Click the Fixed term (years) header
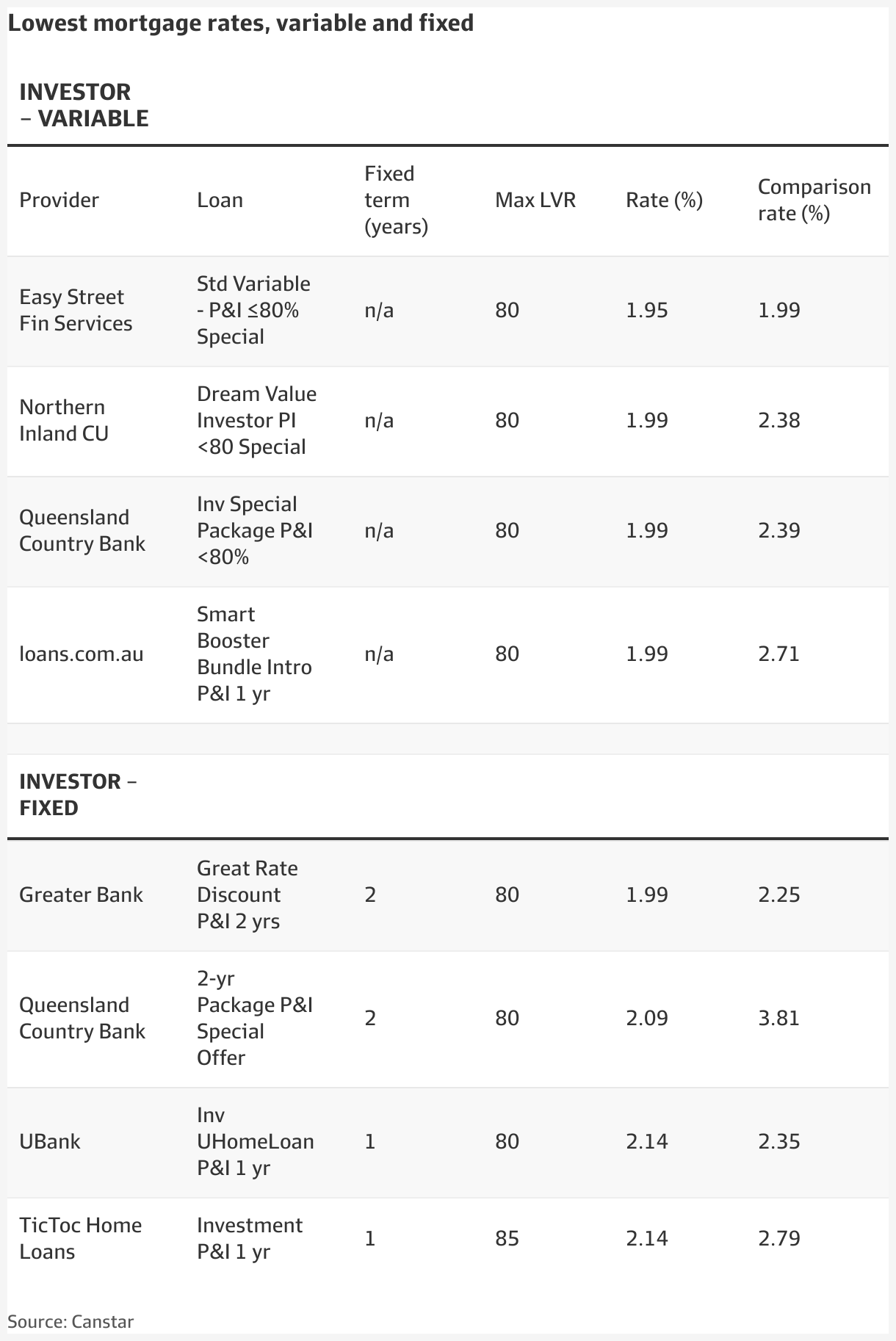Screen dimensions: 896x1341 (396, 200)
